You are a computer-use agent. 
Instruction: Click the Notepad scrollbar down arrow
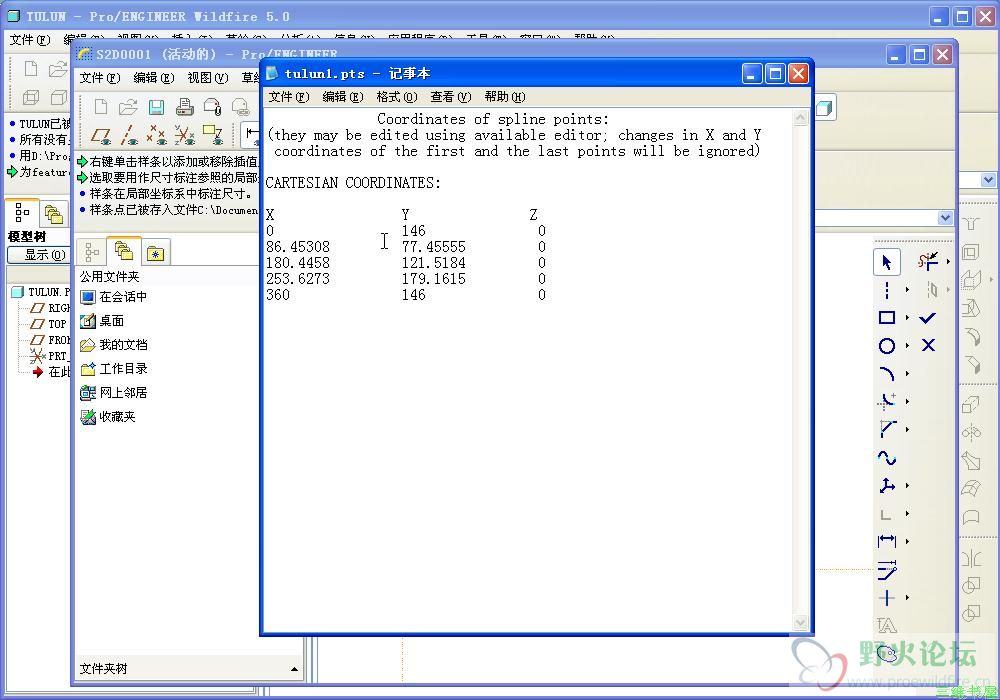pos(800,622)
